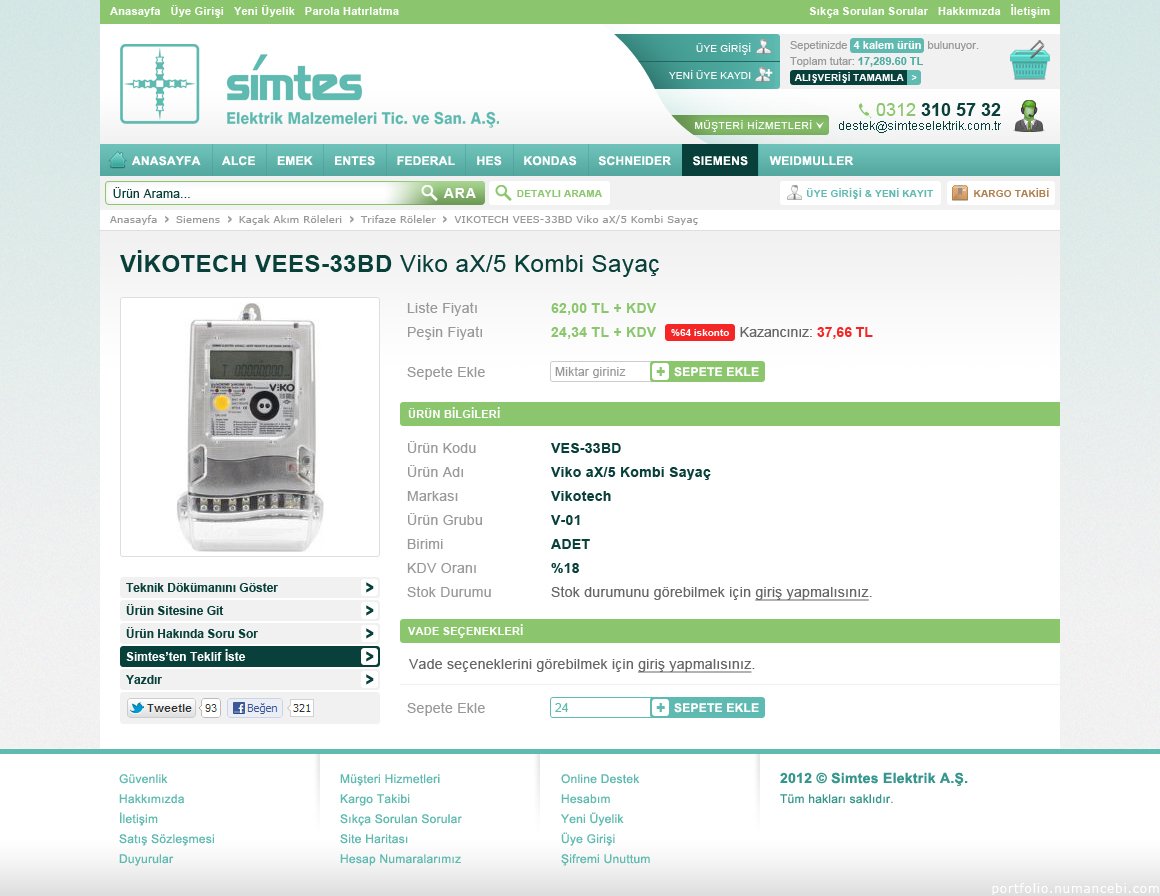Click the quantity field containing 24
This screenshot has width=1160, height=896.
pyautogui.click(x=600, y=707)
